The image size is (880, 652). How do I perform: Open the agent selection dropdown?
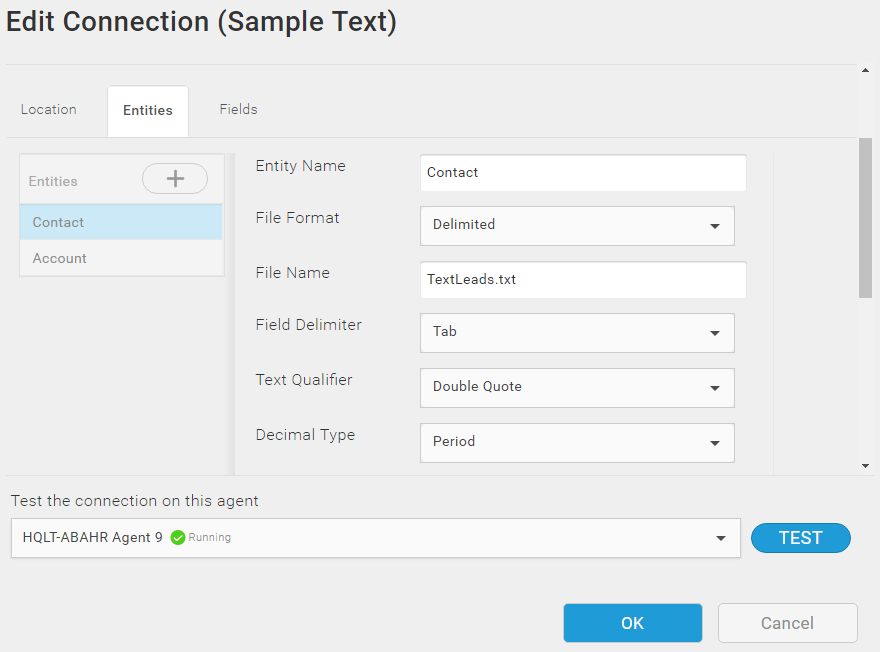(x=375, y=538)
